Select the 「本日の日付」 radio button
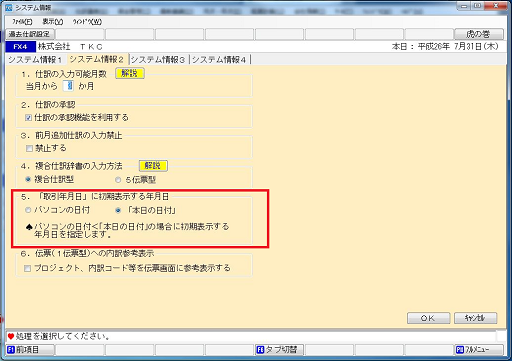 coord(118,210)
